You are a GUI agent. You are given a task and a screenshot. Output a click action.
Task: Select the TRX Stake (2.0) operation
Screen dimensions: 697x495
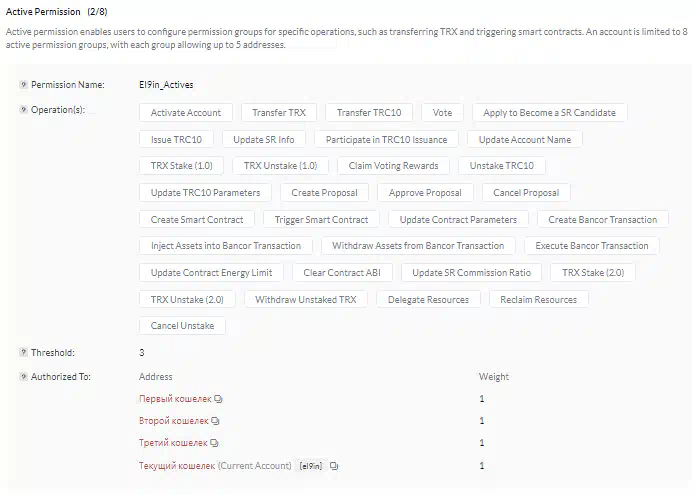[593, 273]
